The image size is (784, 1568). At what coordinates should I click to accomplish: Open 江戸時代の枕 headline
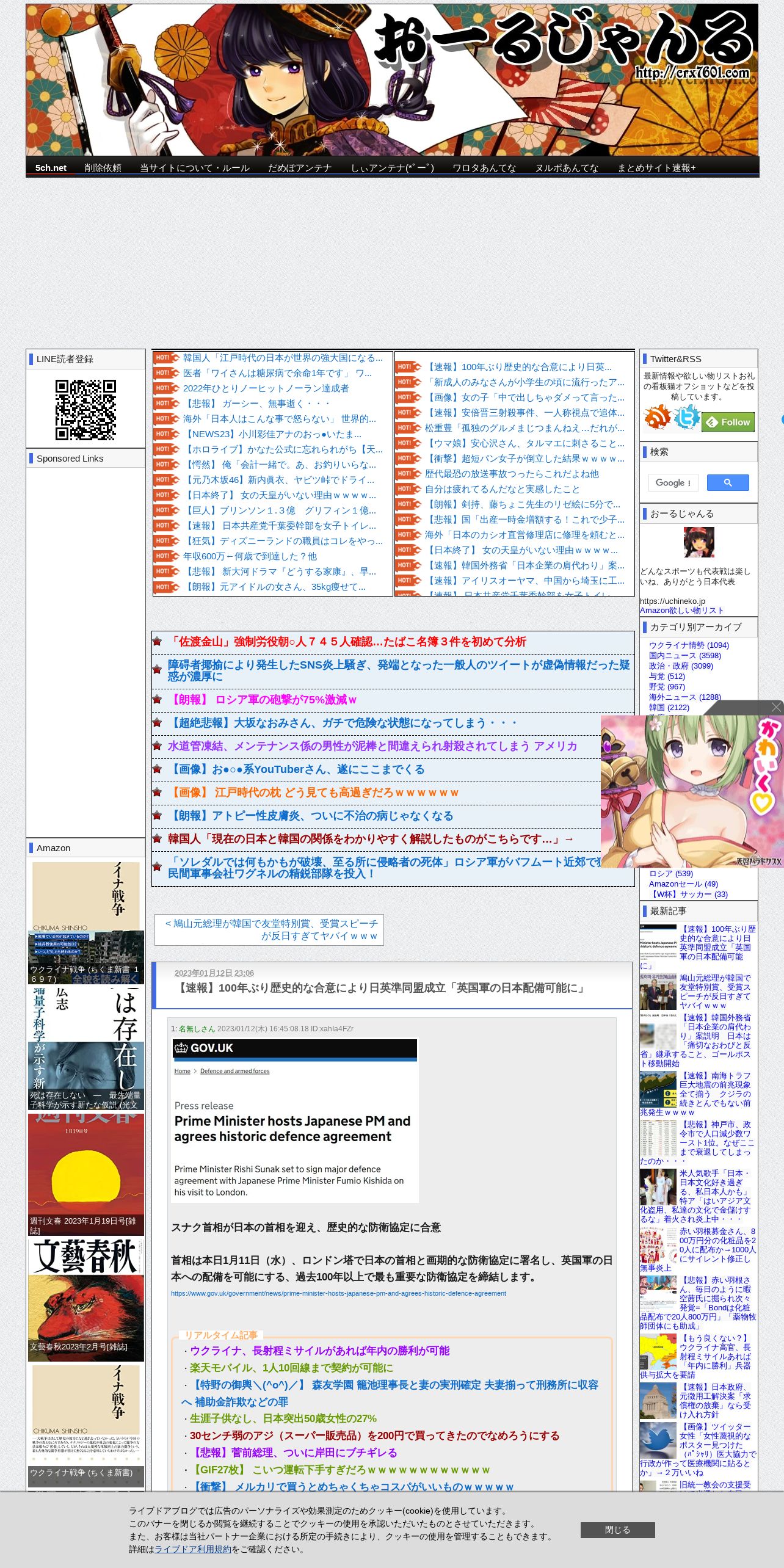click(313, 793)
